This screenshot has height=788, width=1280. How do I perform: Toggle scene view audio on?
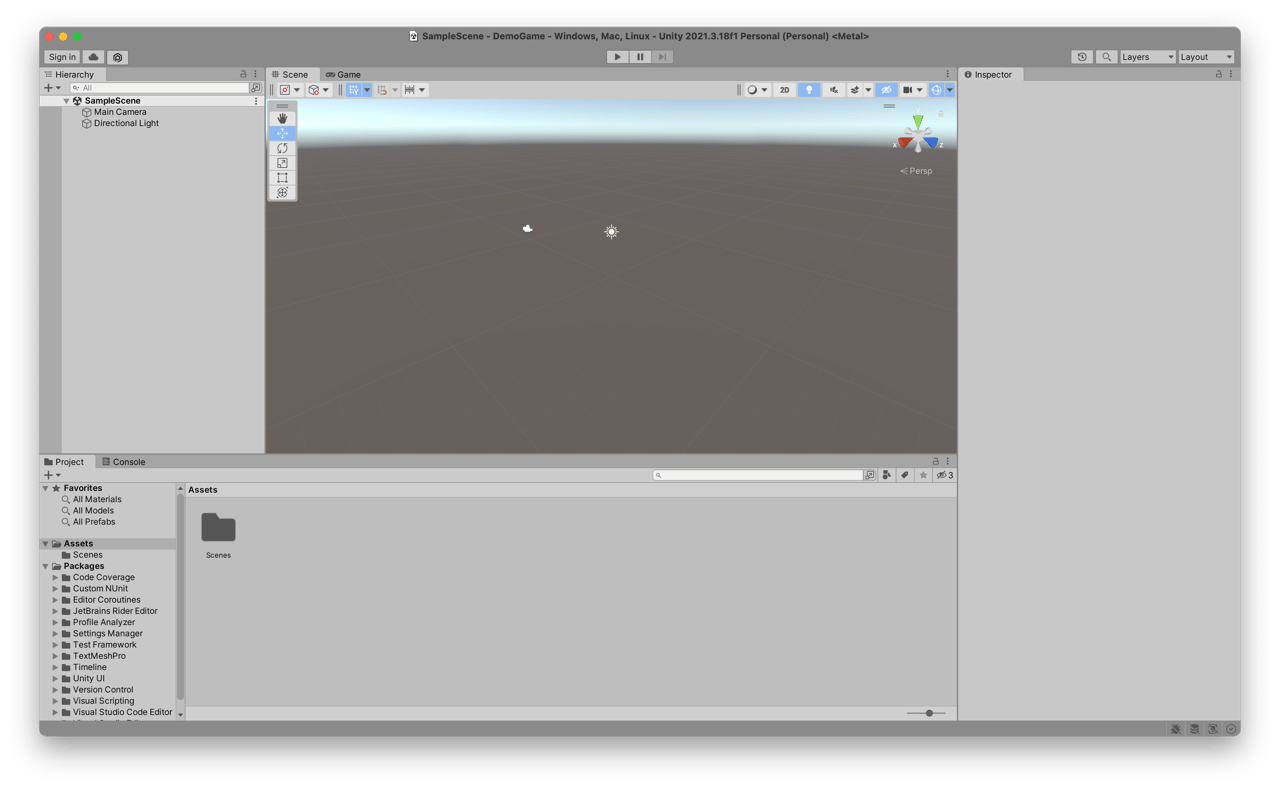[834, 89]
